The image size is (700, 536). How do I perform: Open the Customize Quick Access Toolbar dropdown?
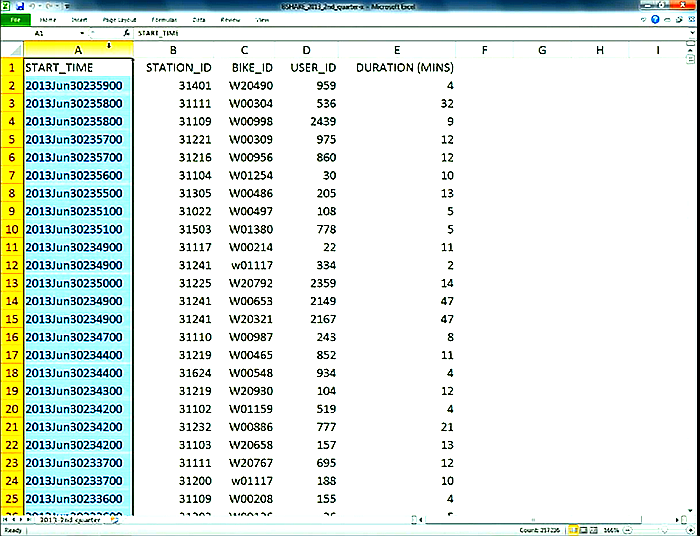[67, 7]
